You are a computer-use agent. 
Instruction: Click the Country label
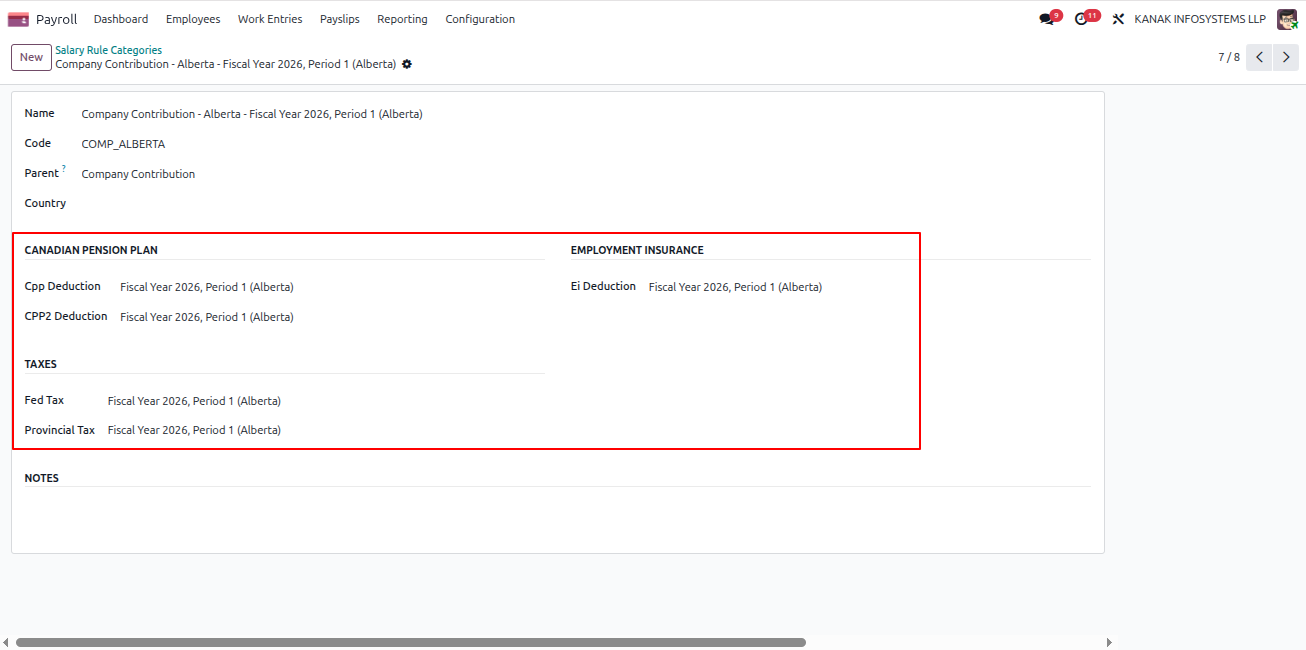tap(45, 203)
